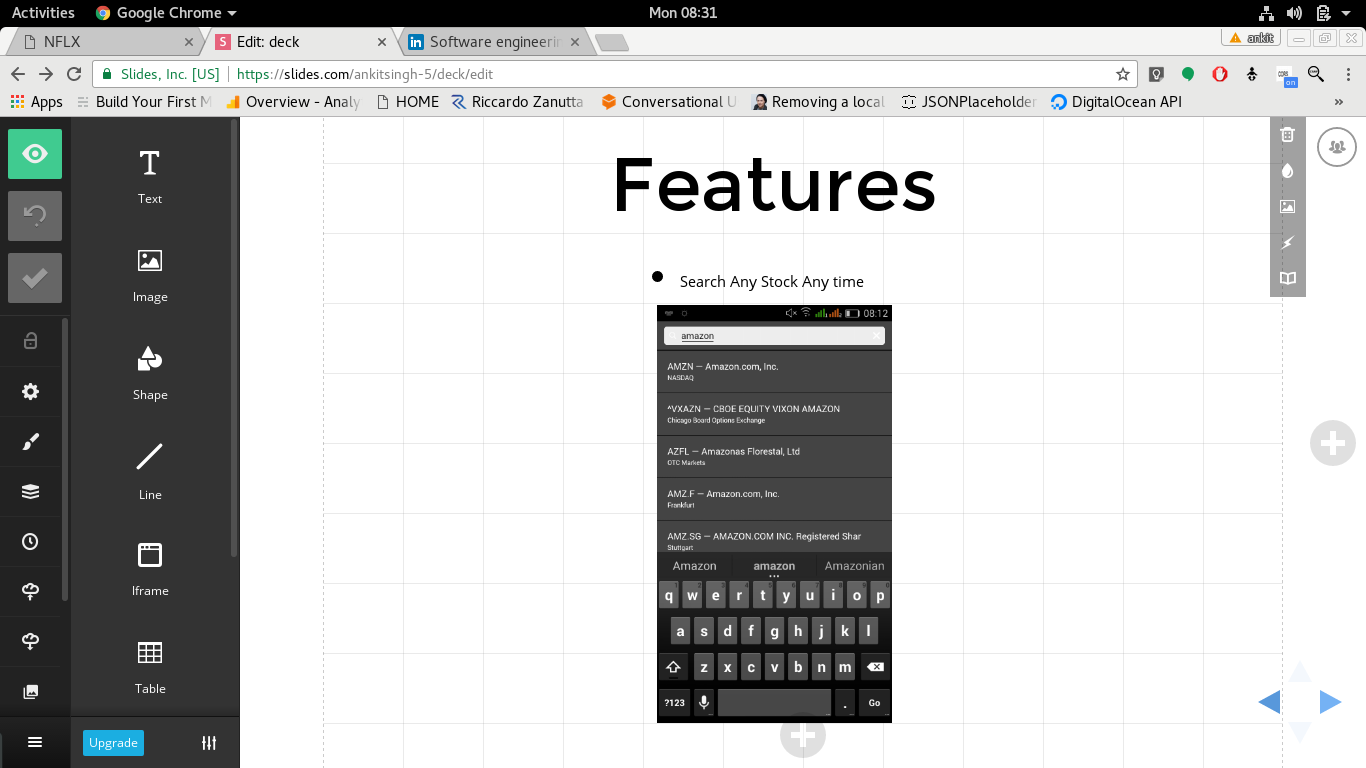Click browser Forward button
Image resolution: width=1366 pixels, height=768 pixels.
point(46,74)
